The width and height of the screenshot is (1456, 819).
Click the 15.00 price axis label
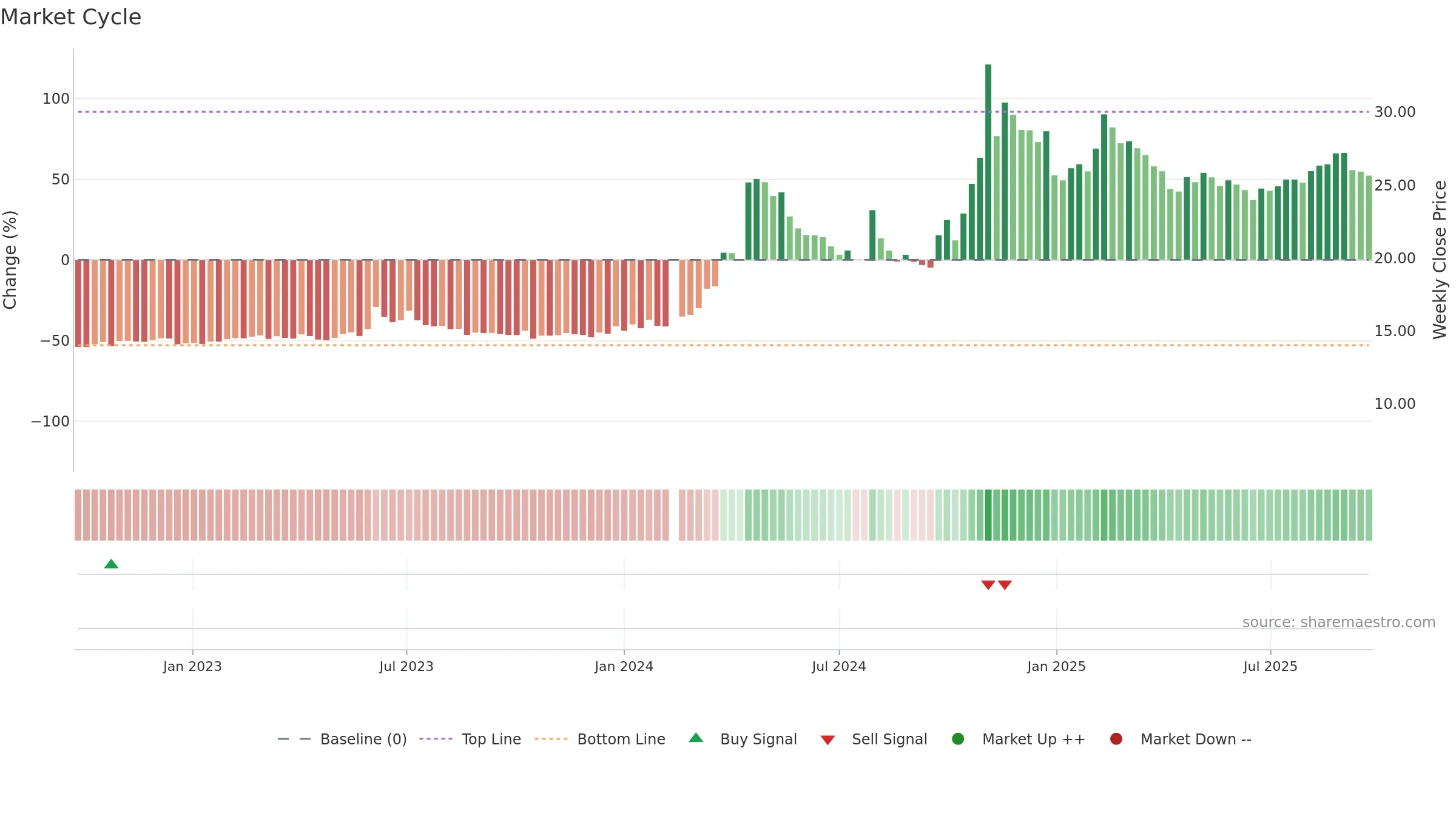click(1395, 331)
